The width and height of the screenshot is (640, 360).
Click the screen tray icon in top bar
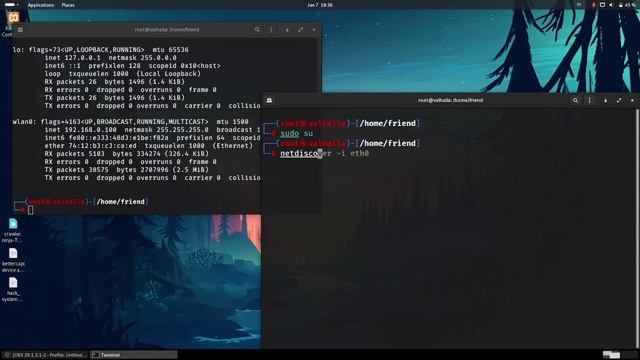tap(602, 5)
